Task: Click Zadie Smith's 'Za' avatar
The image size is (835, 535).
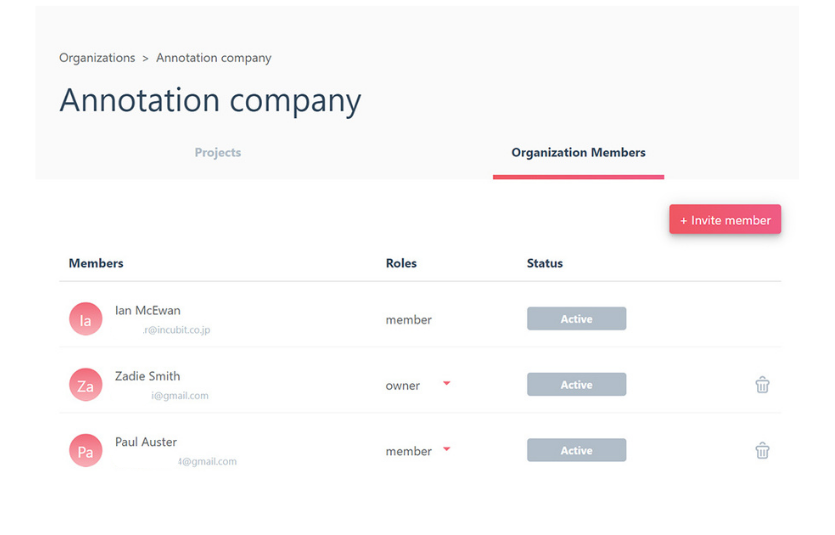Action: 85,385
